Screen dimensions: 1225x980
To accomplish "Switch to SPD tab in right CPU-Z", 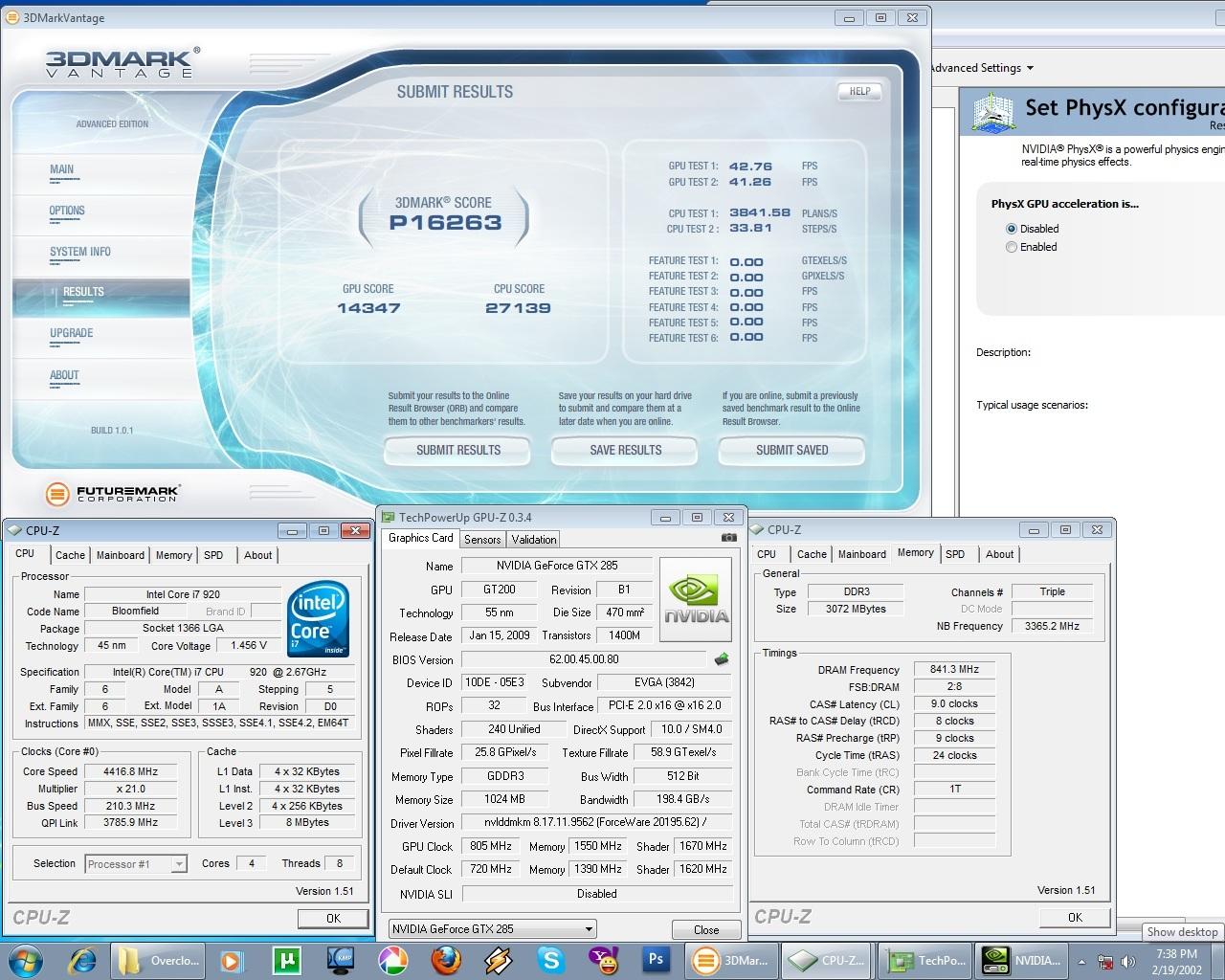I will [955, 554].
